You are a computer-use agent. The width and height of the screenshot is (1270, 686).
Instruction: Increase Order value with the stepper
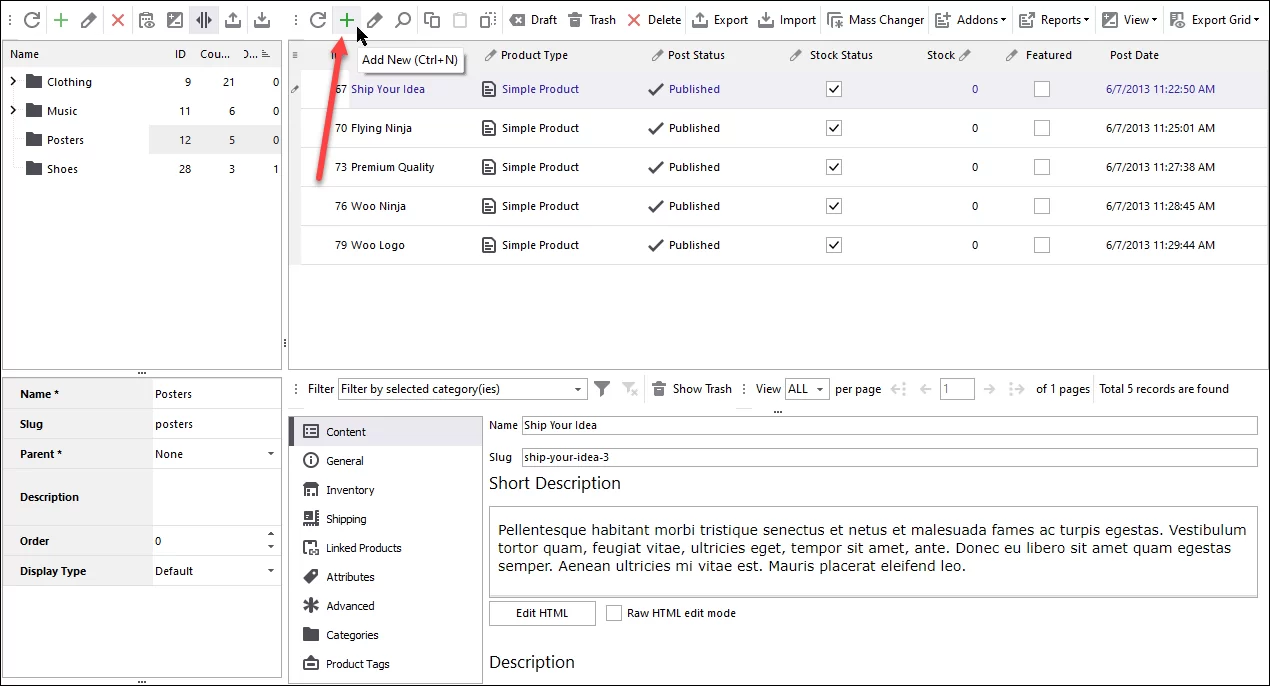[x=270, y=535]
